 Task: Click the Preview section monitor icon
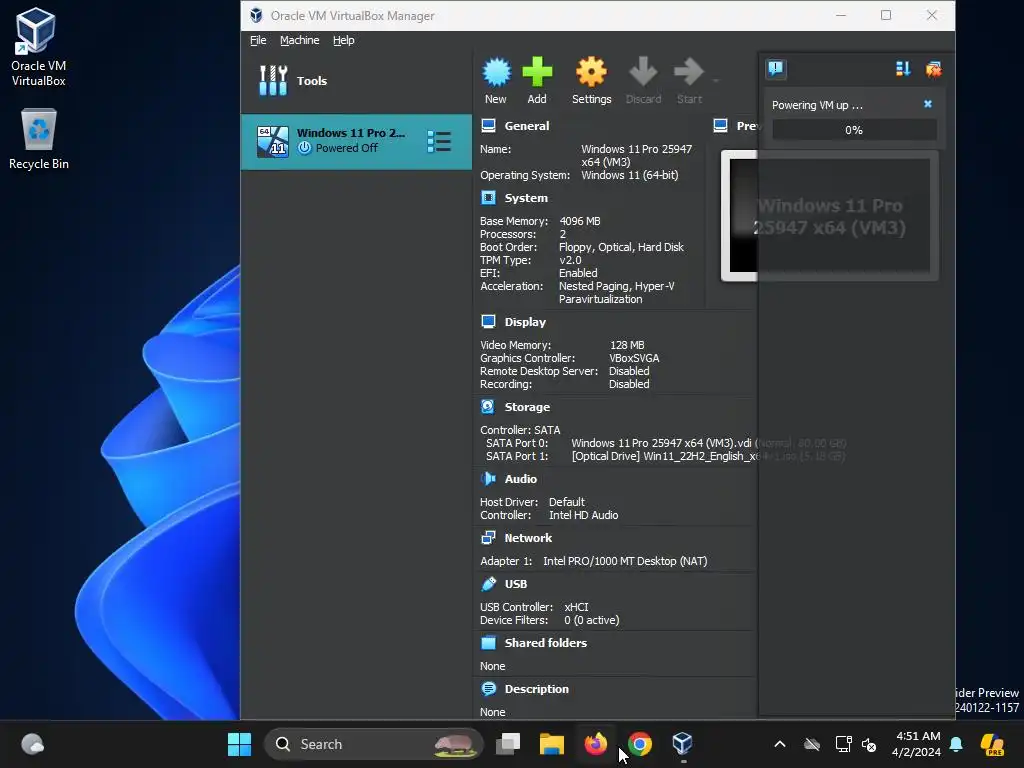pyautogui.click(x=720, y=125)
